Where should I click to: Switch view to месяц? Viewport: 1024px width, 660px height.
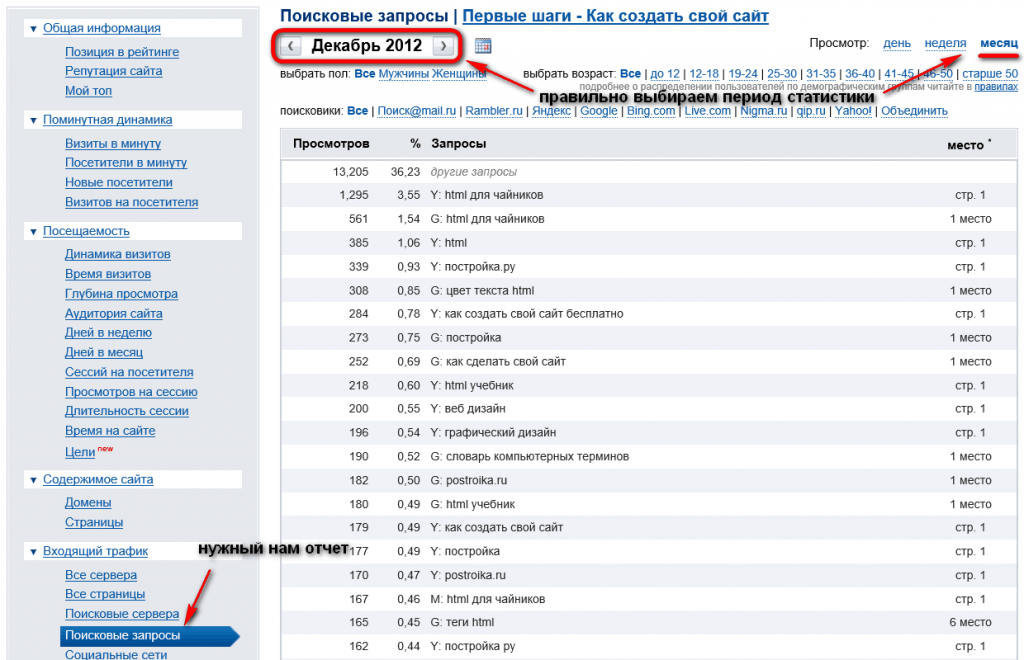click(x=999, y=43)
